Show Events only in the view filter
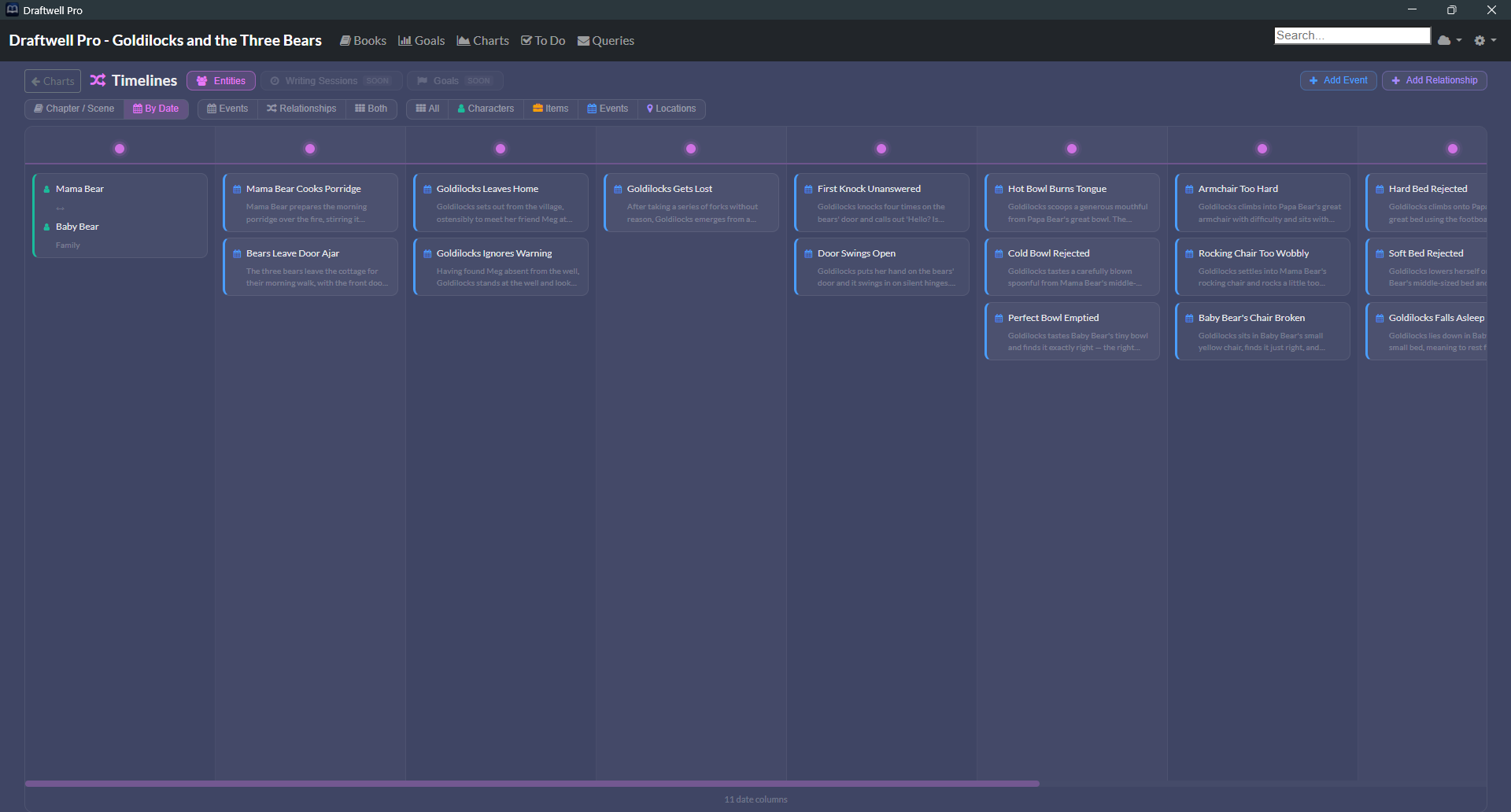 coord(227,109)
